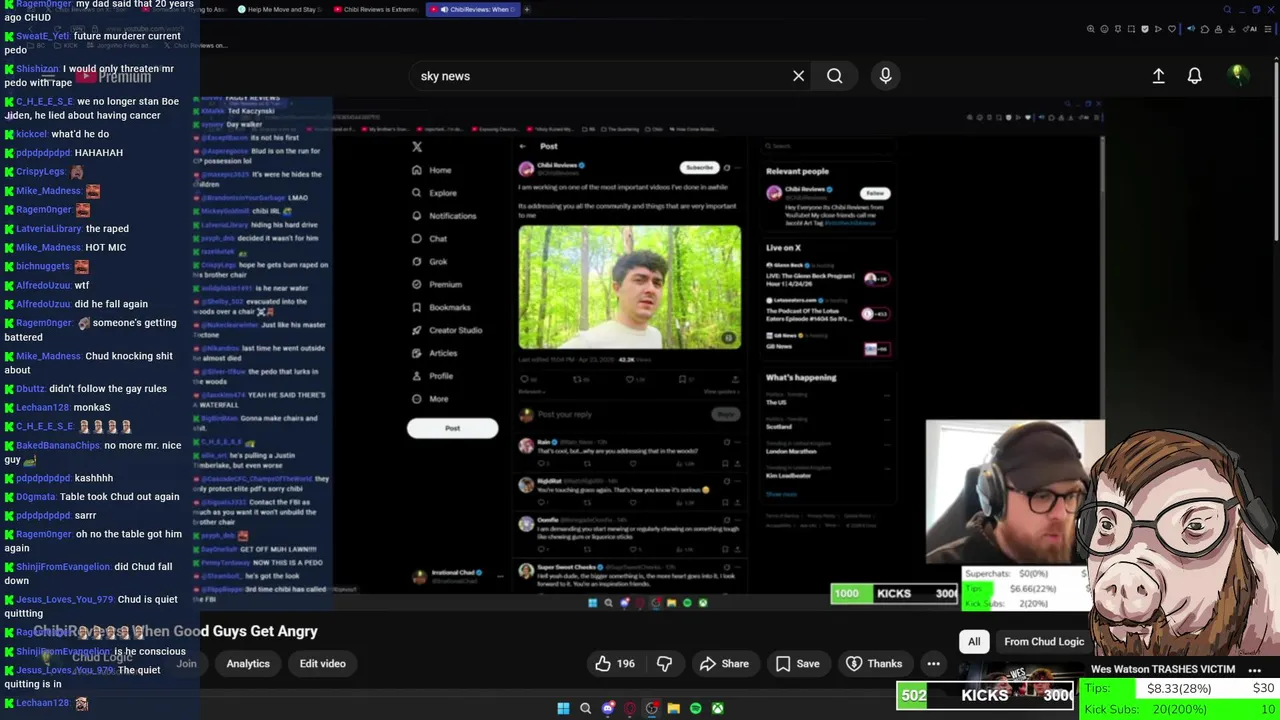Viewport: 1280px width, 720px height.
Task: Switch to 'Help Me Move and Stay' tab
Action: click(x=279, y=10)
